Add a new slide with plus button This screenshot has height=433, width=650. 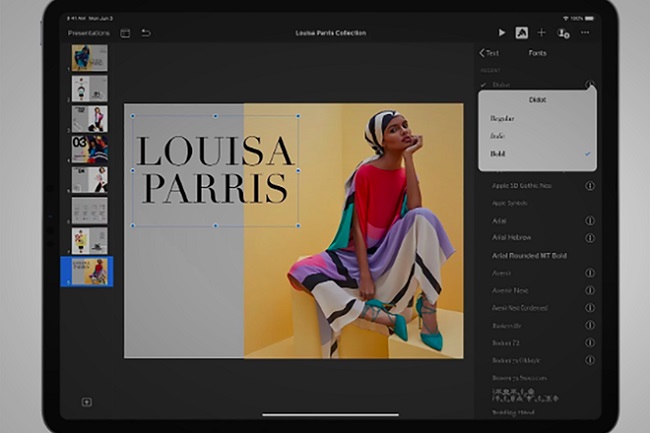(87, 402)
